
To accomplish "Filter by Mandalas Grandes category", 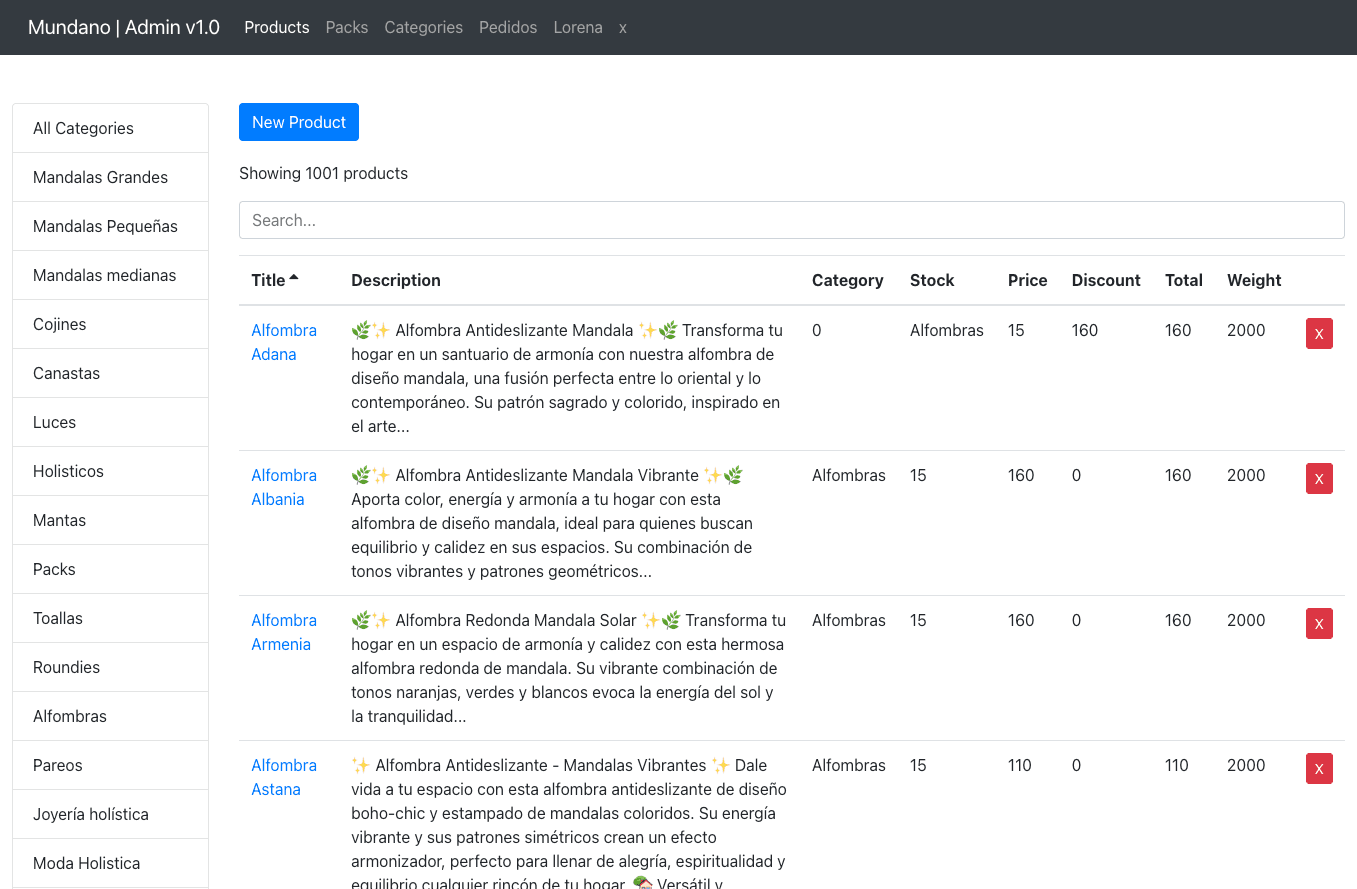I will (x=110, y=177).
